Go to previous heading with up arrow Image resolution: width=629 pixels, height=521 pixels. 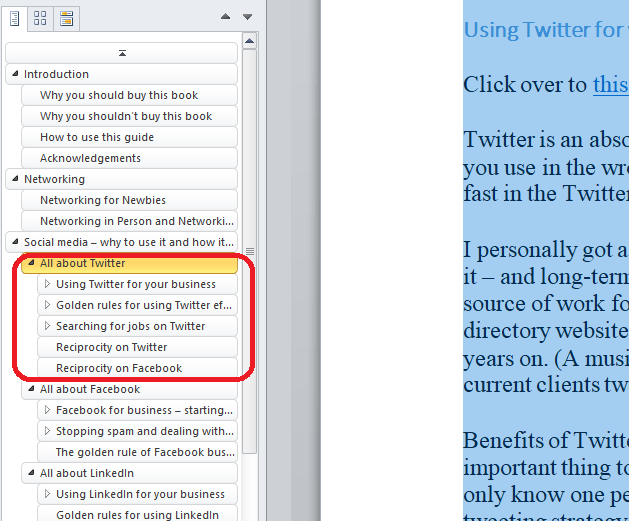(x=225, y=17)
